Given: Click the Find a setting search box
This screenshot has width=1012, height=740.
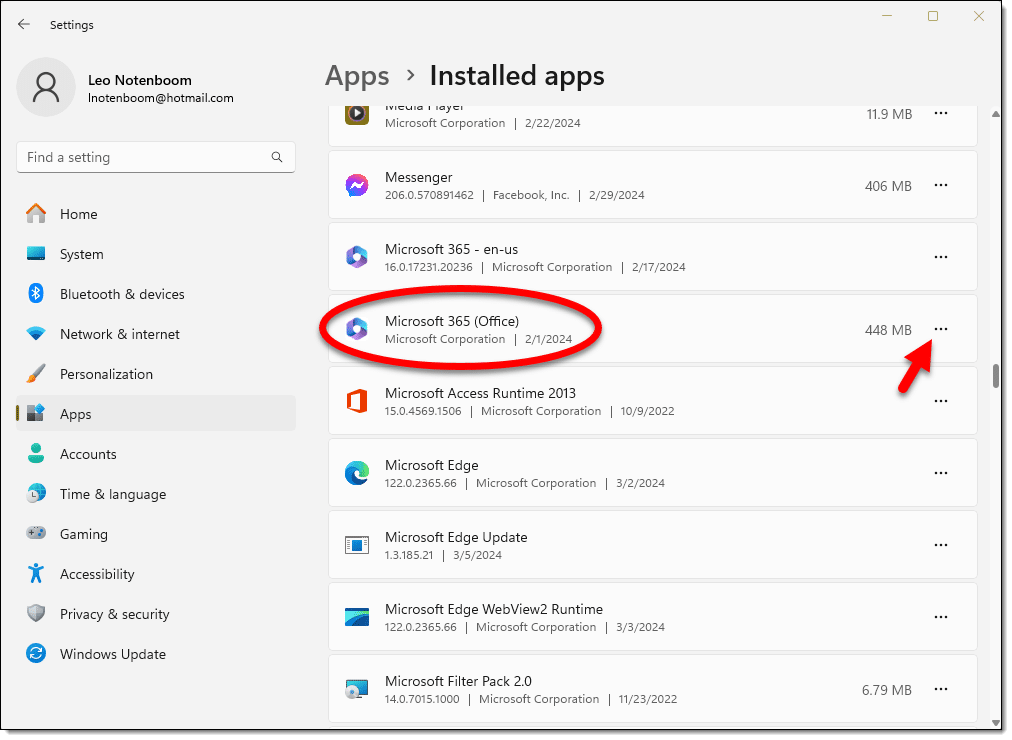Looking at the screenshot, I should (x=145, y=157).
